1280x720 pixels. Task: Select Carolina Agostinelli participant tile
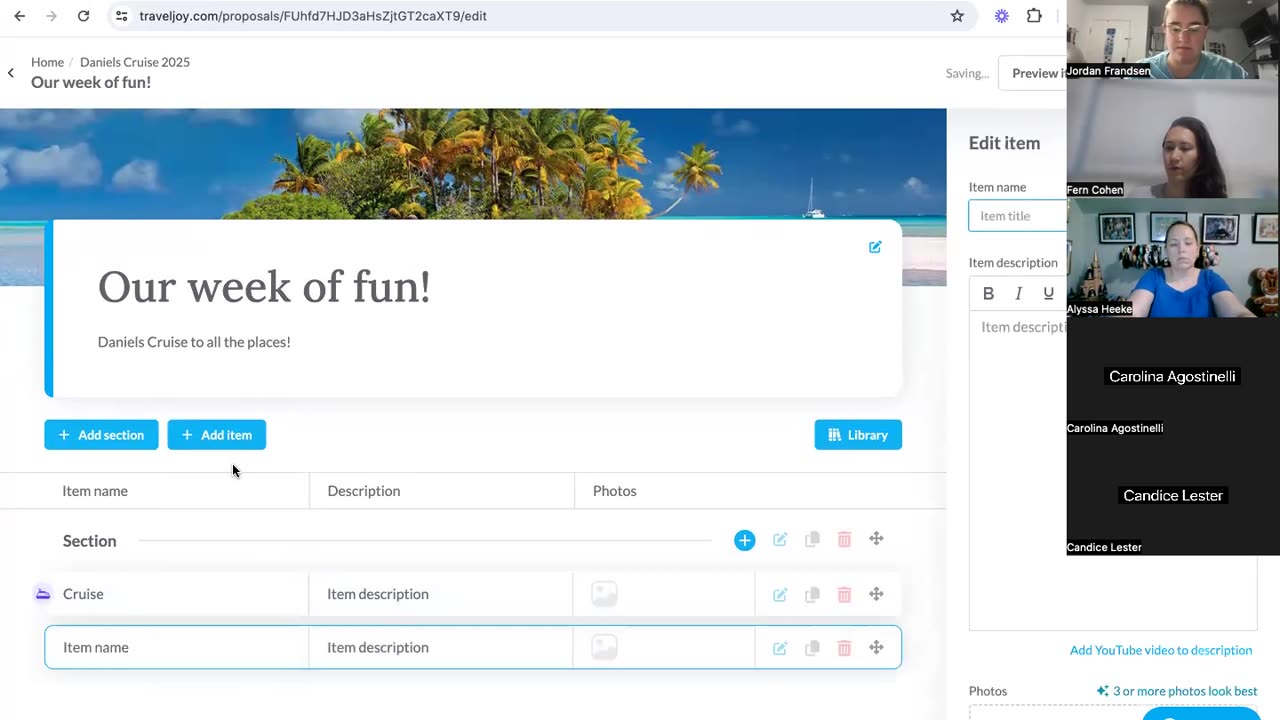pyautogui.click(x=1173, y=377)
